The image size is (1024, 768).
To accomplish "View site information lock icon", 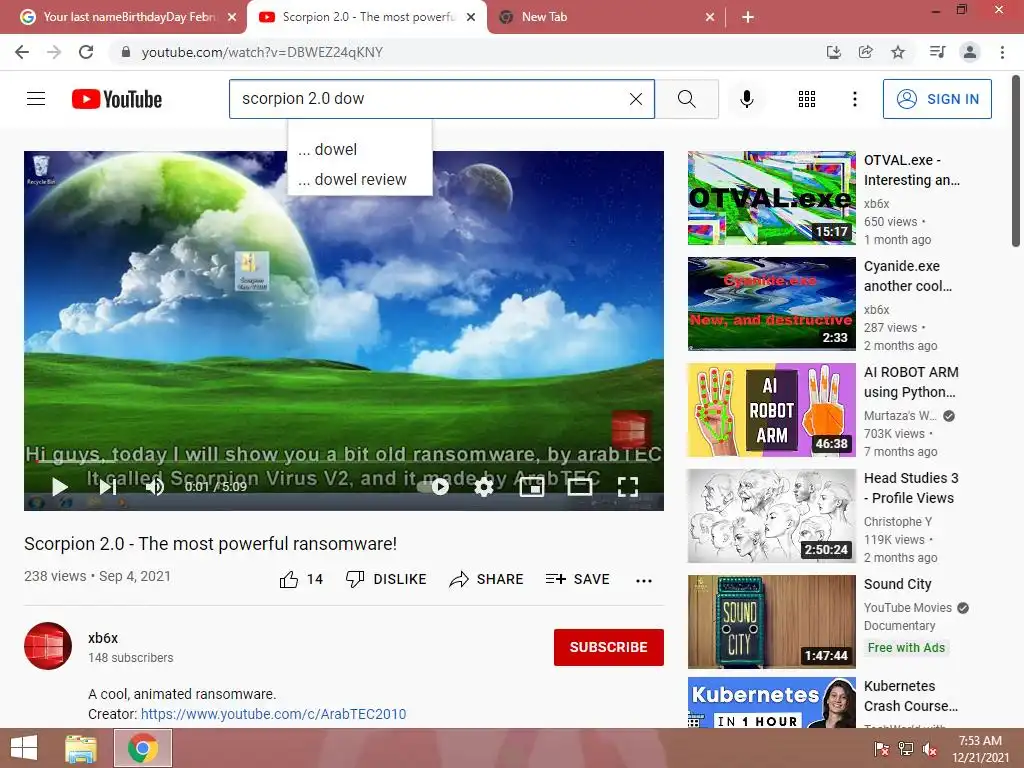I will coord(126,52).
